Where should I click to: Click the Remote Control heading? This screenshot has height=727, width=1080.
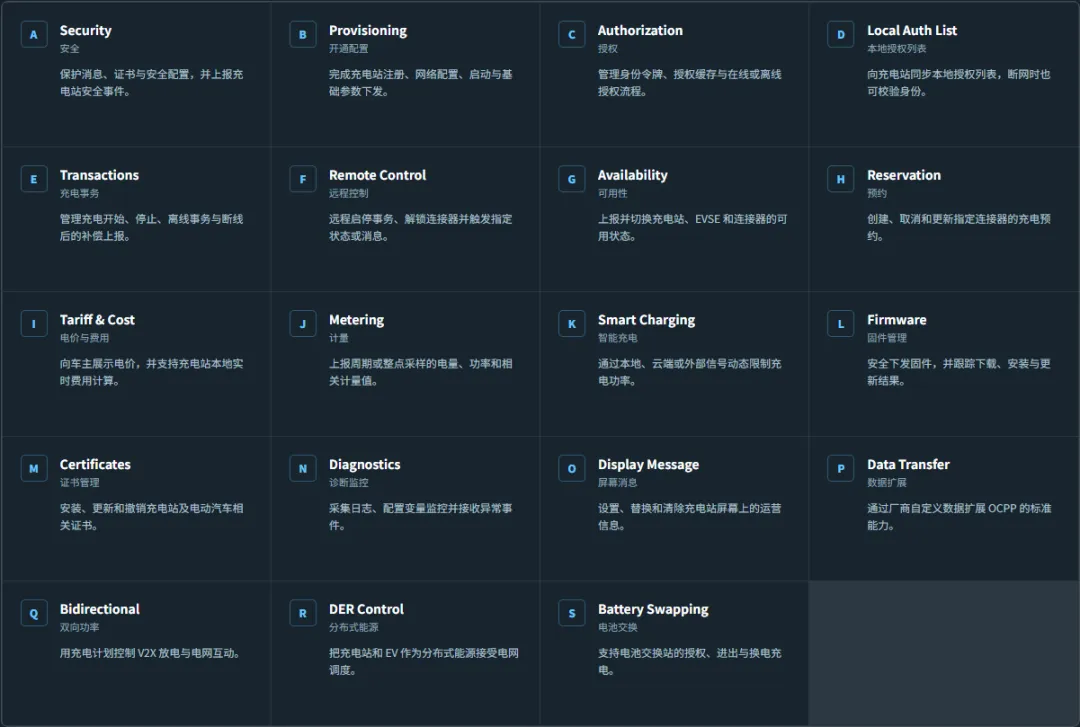coord(377,175)
